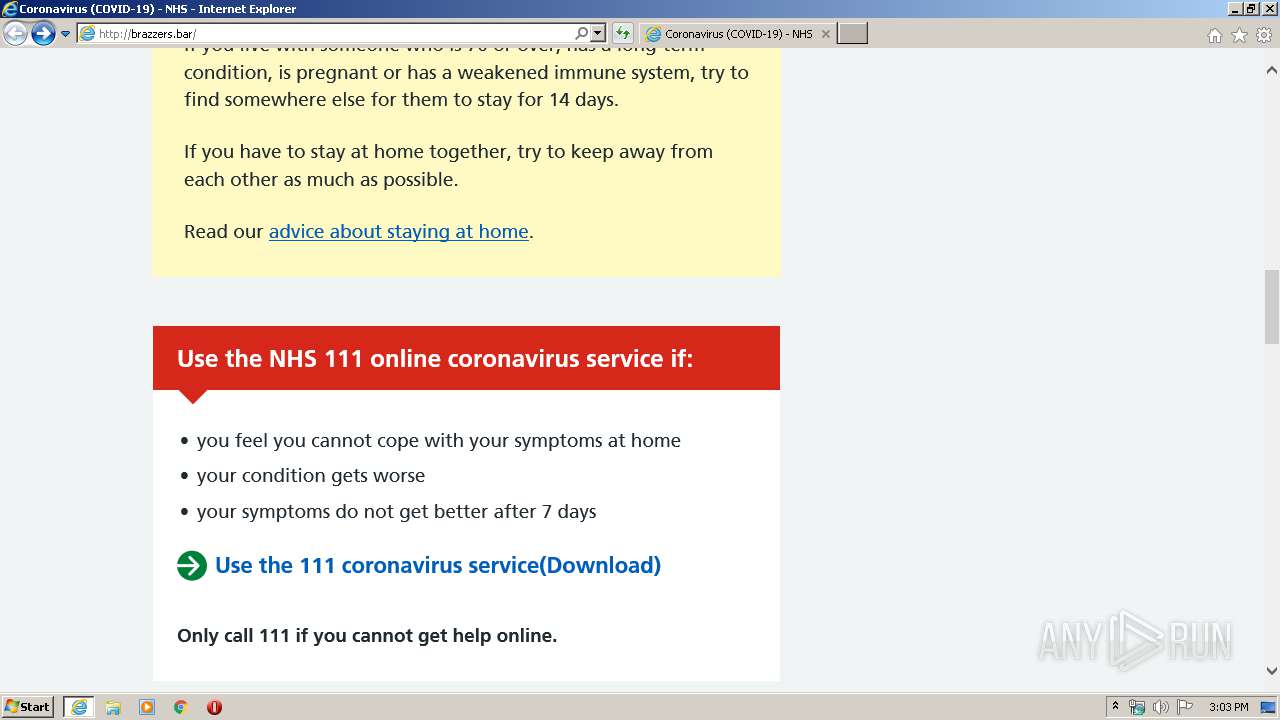Click the green arrow icon beside 111 service
The image size is (1280, 720).
pos(192,566)
